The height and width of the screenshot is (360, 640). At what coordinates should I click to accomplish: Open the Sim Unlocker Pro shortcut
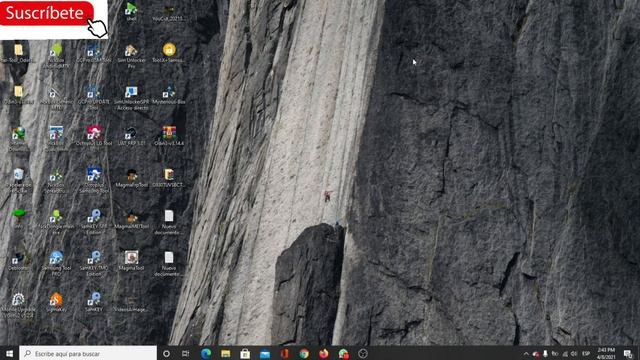coord(131,56)
